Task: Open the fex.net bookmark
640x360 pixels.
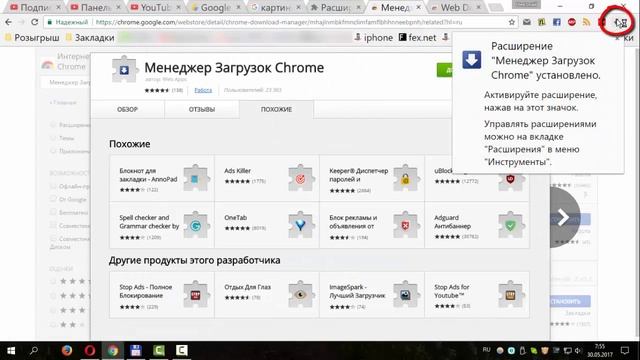Action: [417, 38]
